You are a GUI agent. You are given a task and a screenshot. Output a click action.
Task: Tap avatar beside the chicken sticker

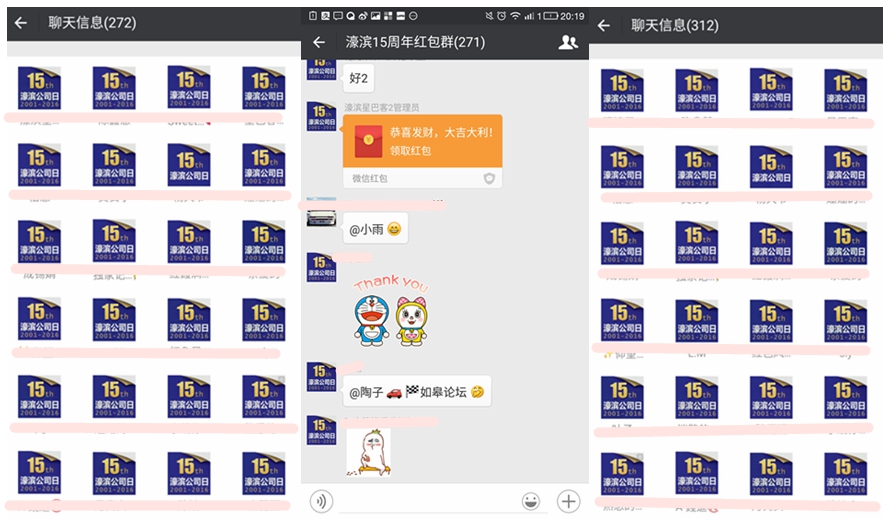tap(322, 430)
